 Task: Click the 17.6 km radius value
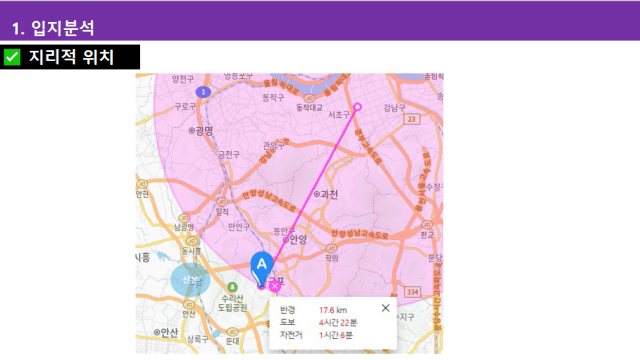pos(333,310)
